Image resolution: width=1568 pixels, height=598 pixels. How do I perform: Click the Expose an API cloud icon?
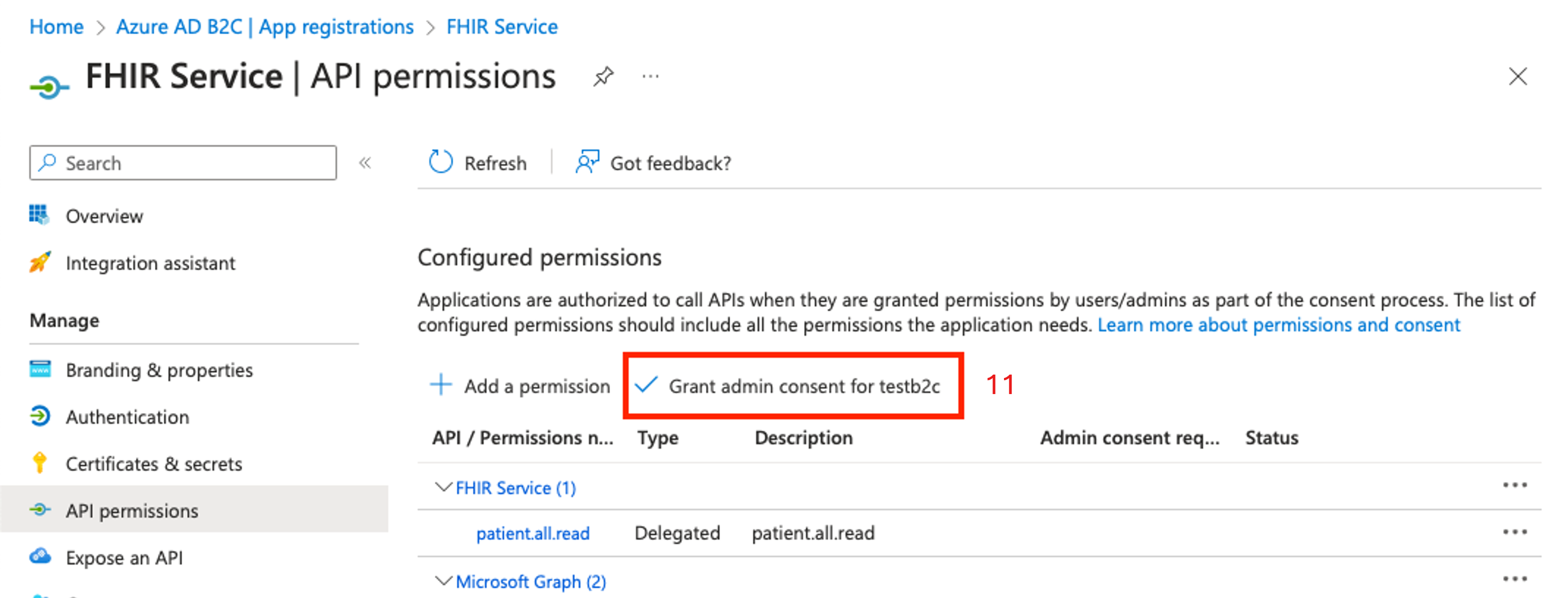[40, 555]
